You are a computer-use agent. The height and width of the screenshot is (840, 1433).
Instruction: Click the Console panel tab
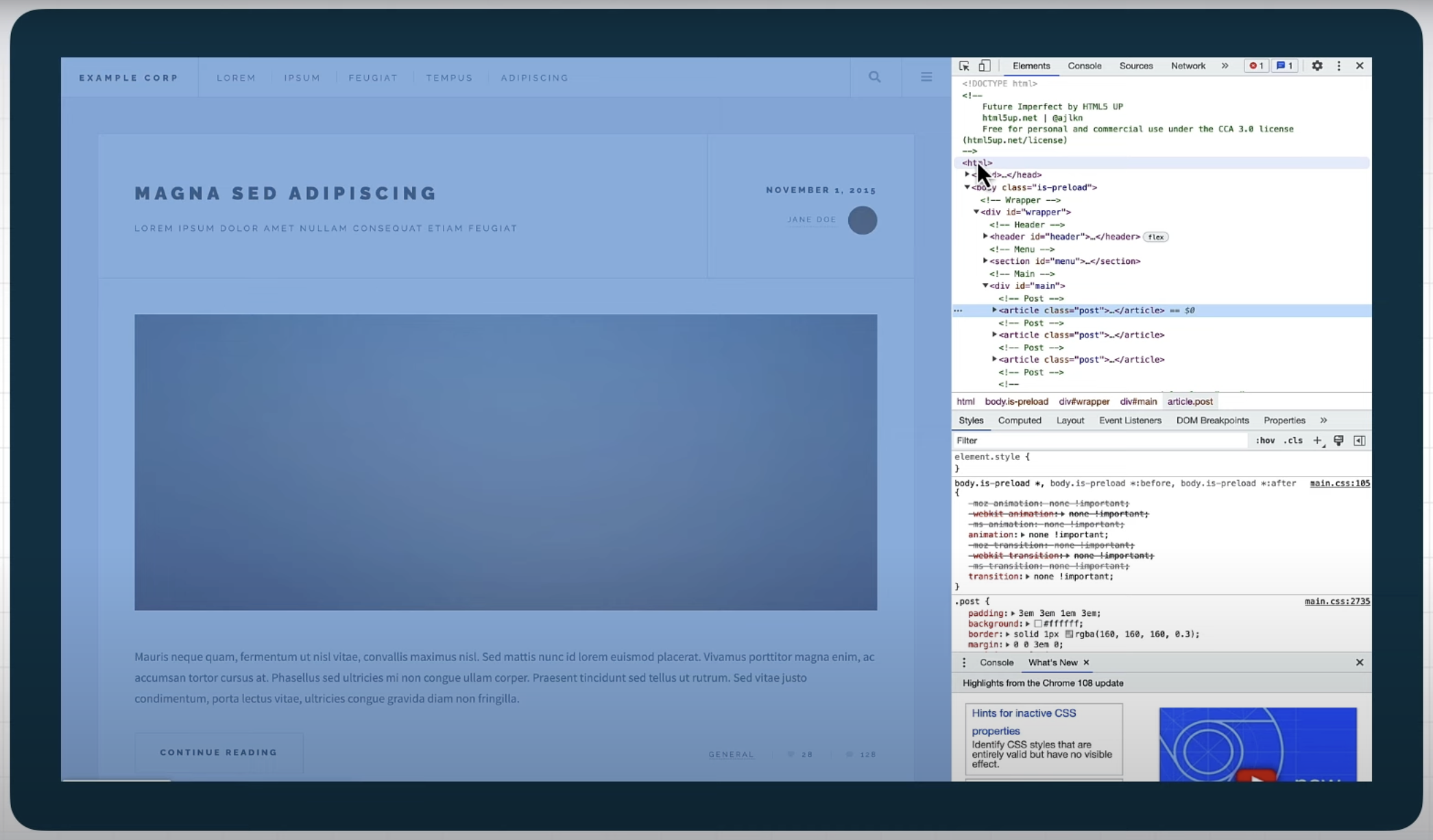coord(1084,65)
